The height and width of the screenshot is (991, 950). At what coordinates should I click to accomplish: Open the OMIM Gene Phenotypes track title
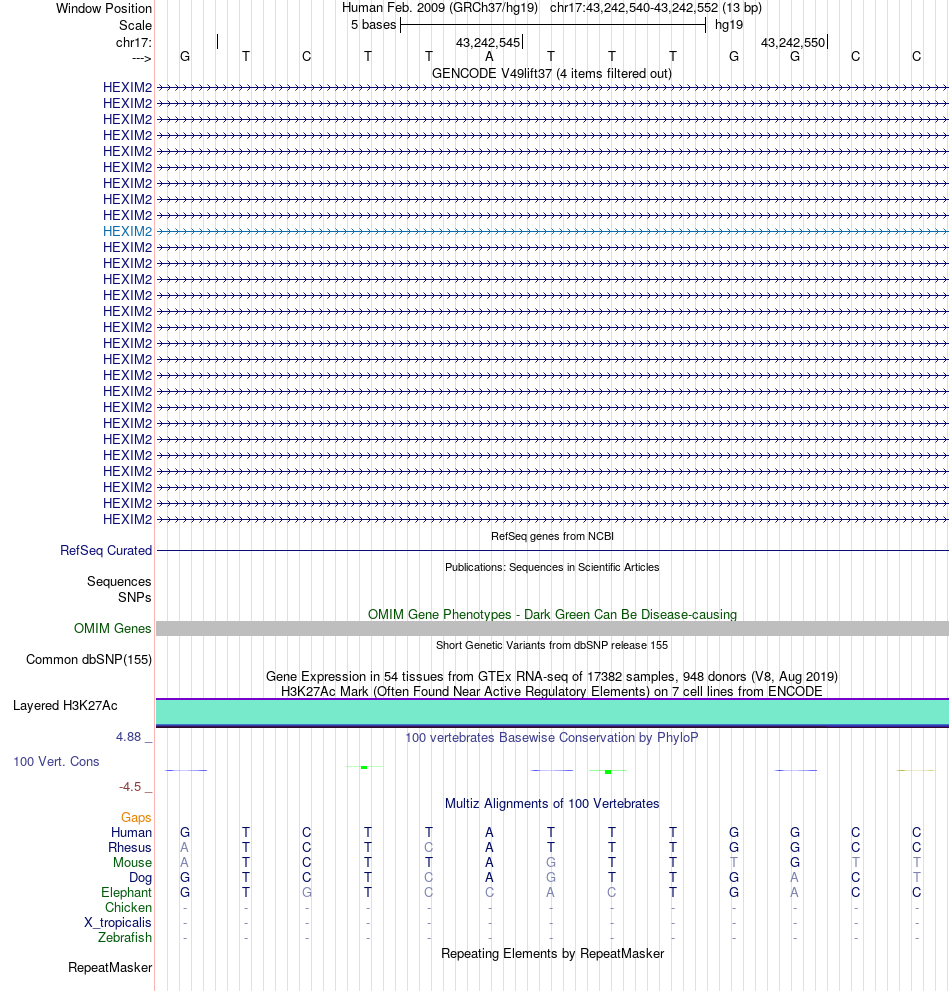(x=552, y=615)
